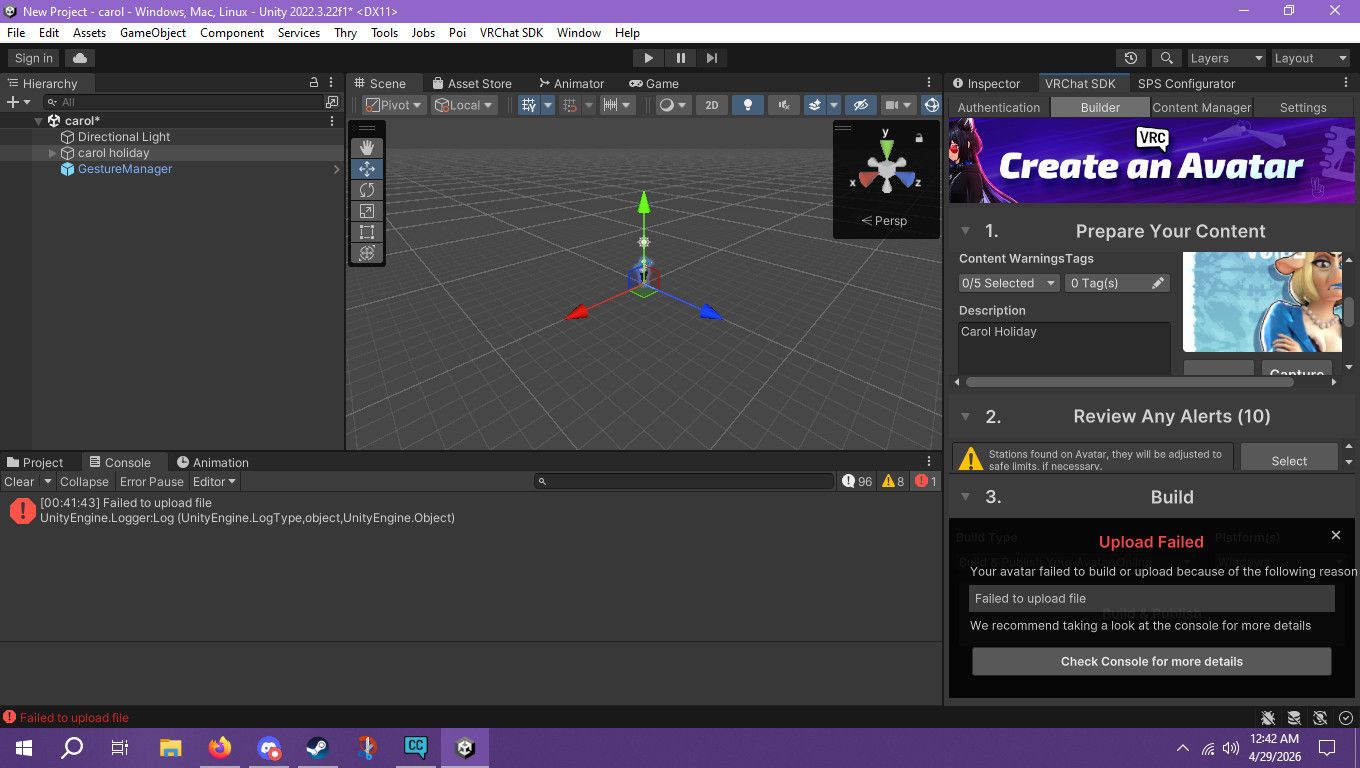Select the Rect tool in Scene toolbar
Image resolution: width=1360 pixels, height=768 pixels.
point(367,232)
